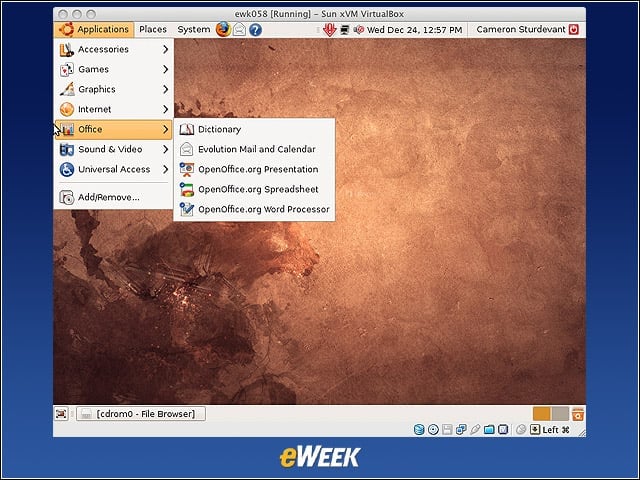Expand the Graphics submenu arrow
The image size is (640, 480).
coord(165,89)
